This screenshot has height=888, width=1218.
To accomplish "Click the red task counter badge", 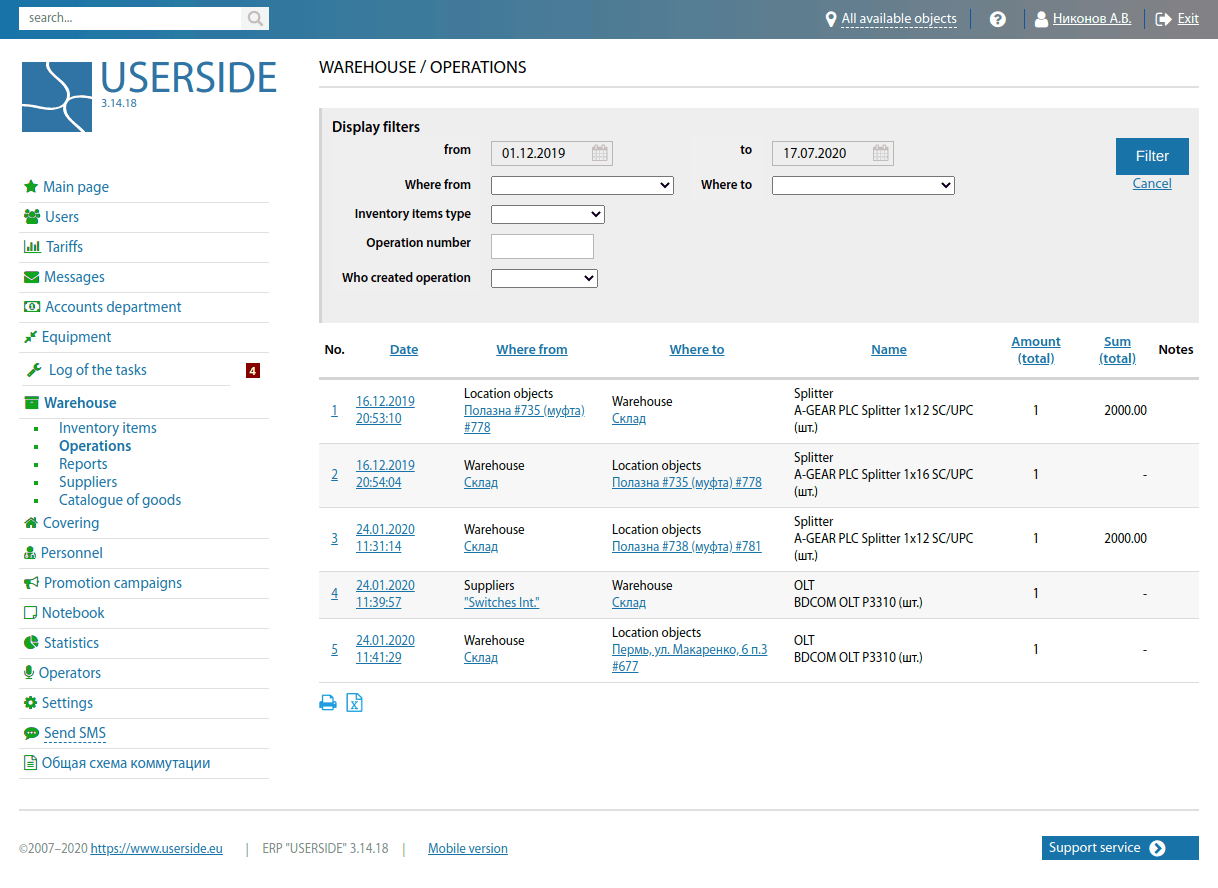I will 253,371.
